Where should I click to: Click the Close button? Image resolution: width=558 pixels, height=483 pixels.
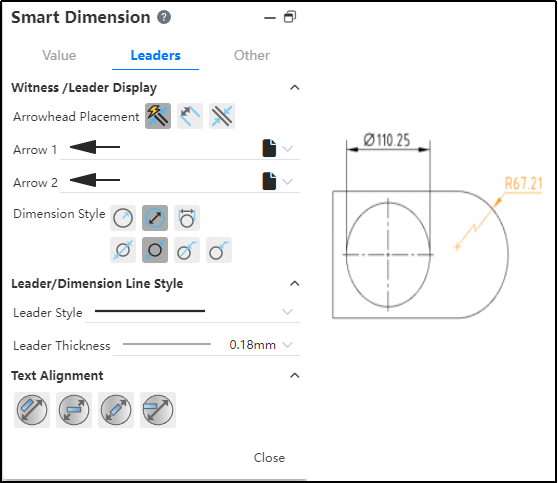[x=269, y=458]
